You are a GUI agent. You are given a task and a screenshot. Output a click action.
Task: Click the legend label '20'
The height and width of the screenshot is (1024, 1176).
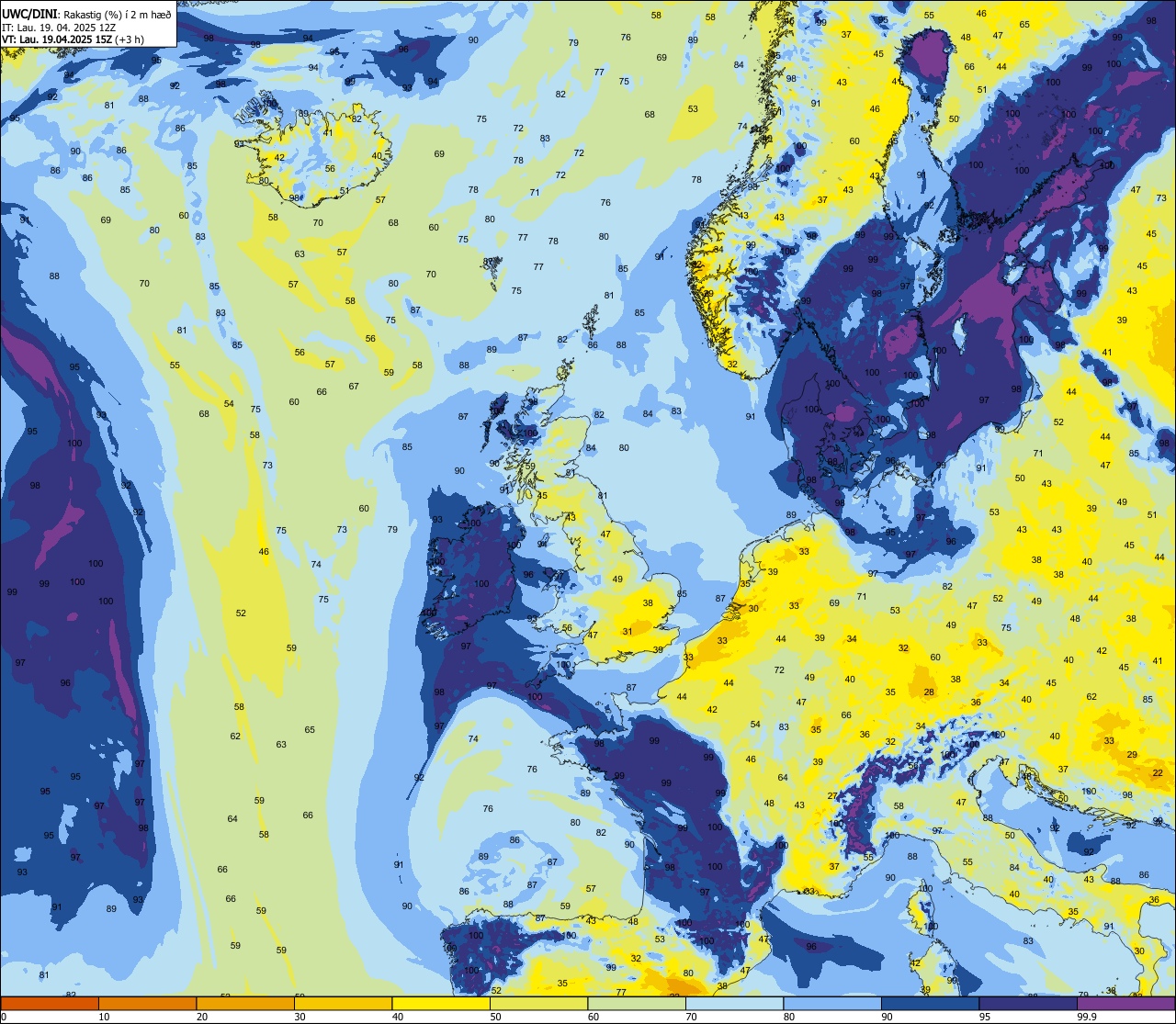click(x=201, y=1017)
